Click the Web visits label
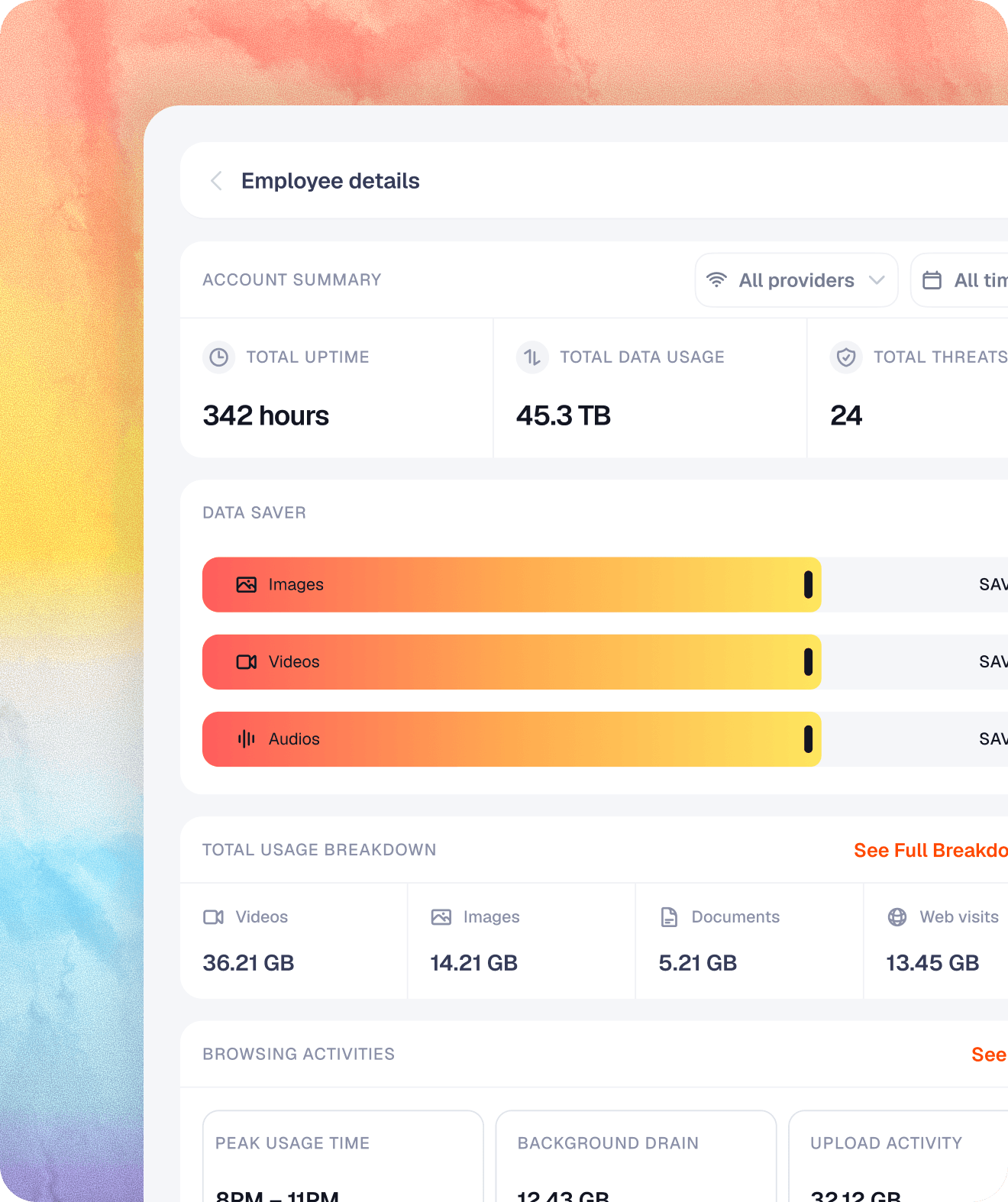 pos(959,916)
